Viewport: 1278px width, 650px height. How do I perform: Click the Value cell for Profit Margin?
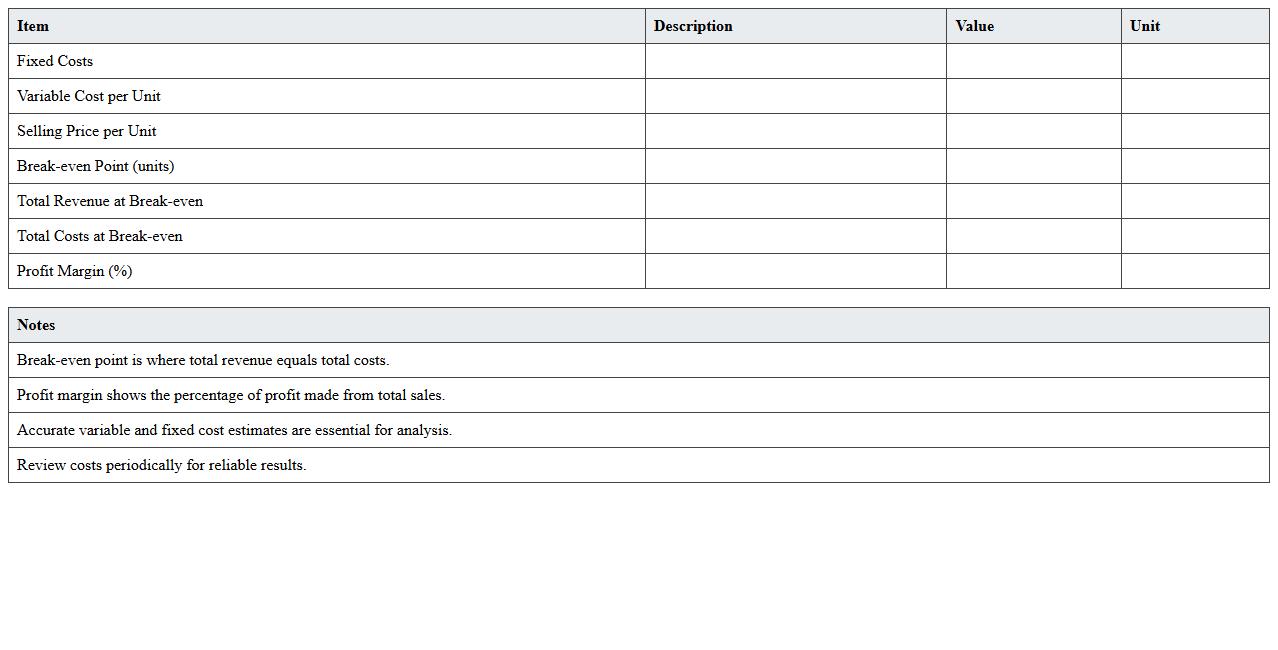pyautogui.click(x=1033, y=271)
